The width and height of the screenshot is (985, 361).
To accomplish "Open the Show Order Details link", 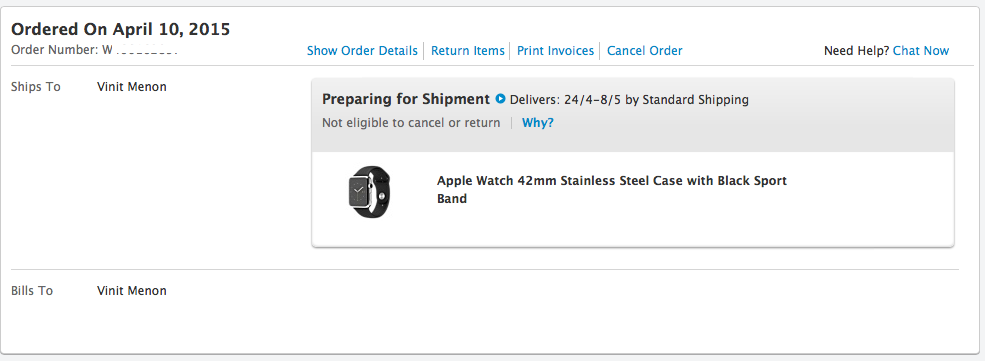I will 362,51.
